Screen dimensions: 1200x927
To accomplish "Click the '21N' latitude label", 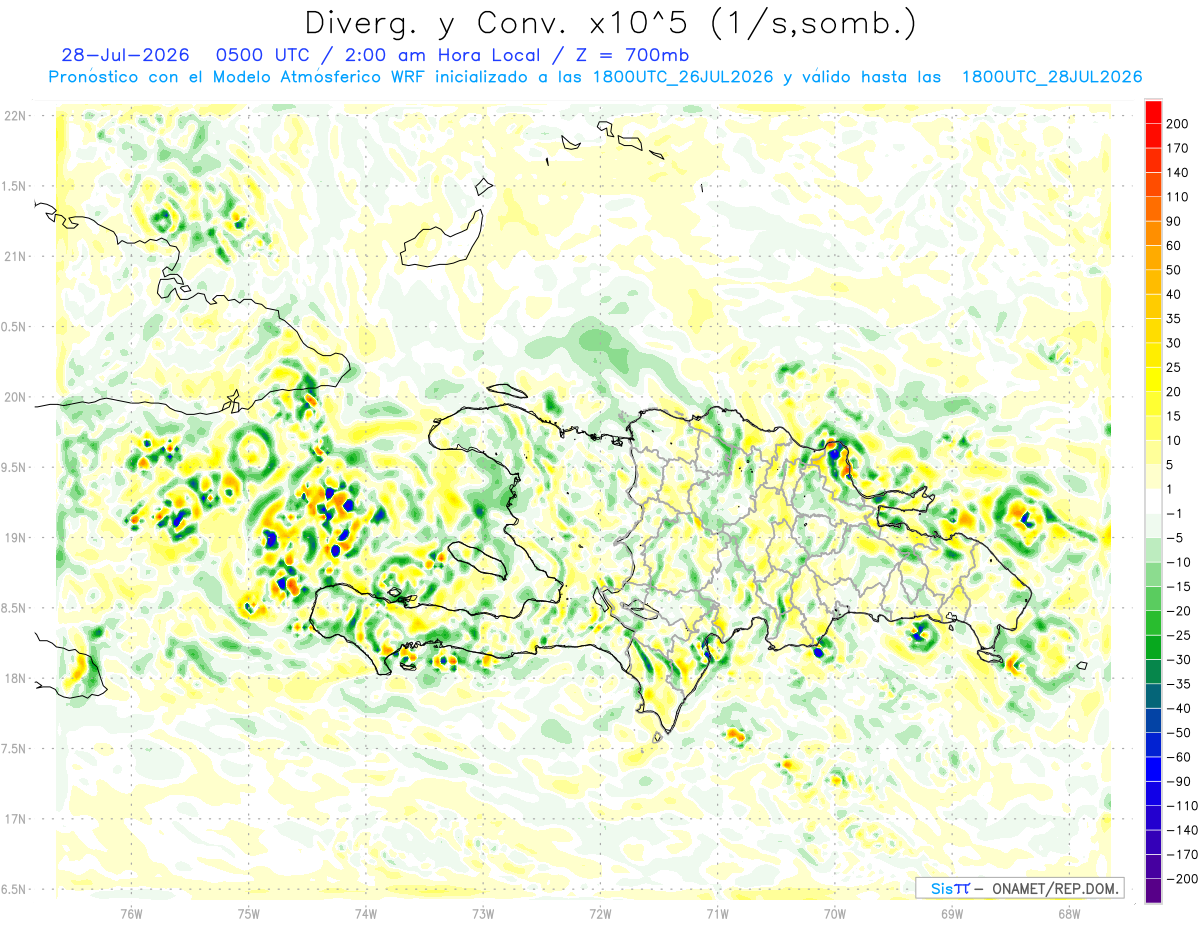I will (15, 256).
